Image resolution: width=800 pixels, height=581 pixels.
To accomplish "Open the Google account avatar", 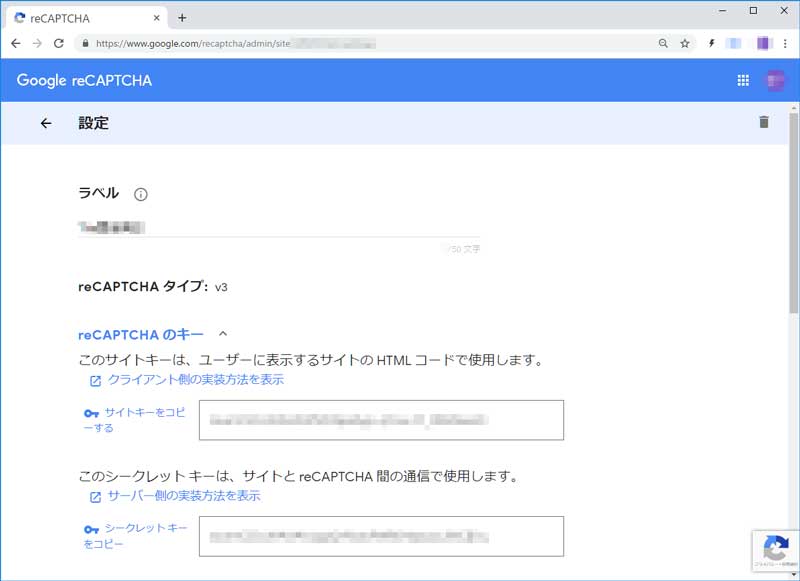I will [775, 80].
